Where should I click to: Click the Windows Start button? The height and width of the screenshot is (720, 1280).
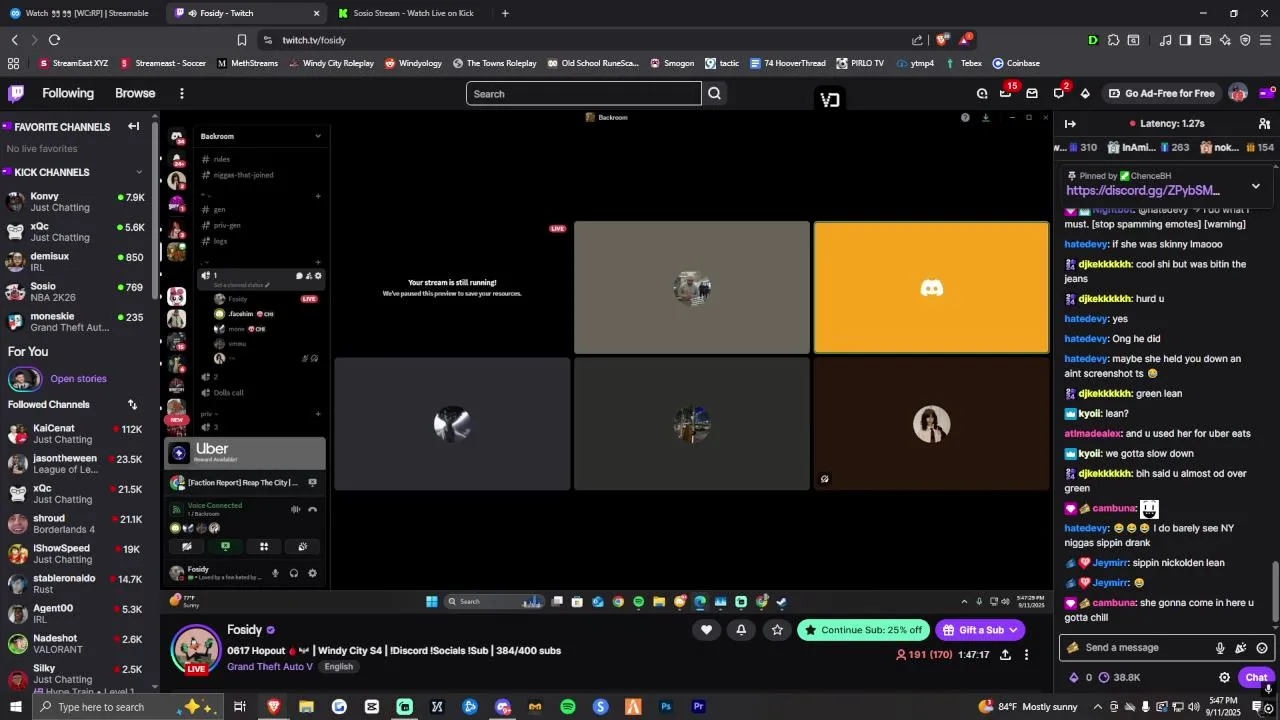coord(15,707)
